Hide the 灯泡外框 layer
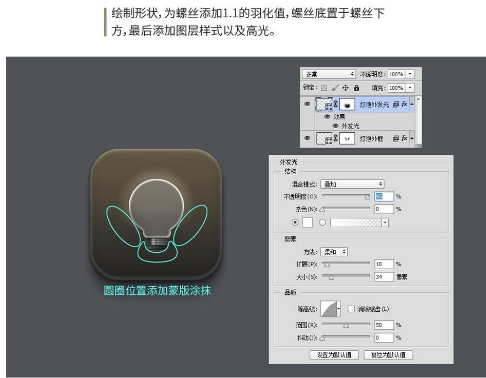 (307, 138)
